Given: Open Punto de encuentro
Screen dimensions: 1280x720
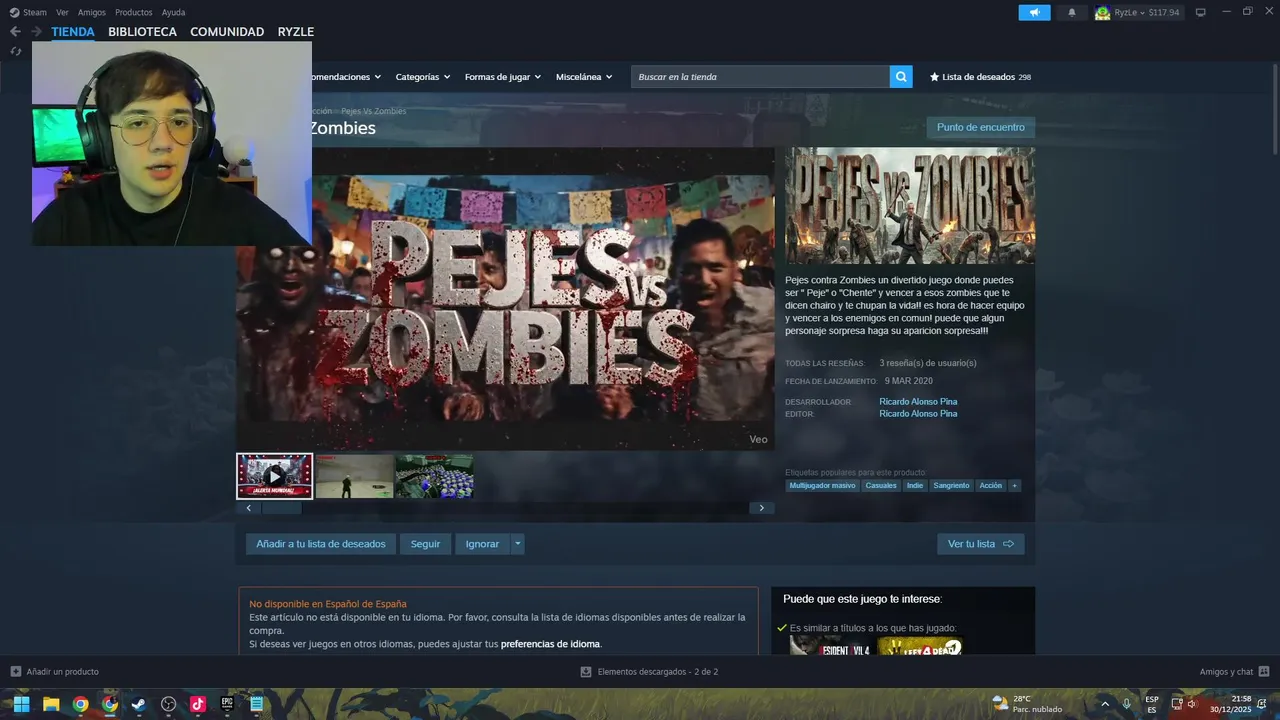Looking at the screenshot, I should (x=981, y=127).
